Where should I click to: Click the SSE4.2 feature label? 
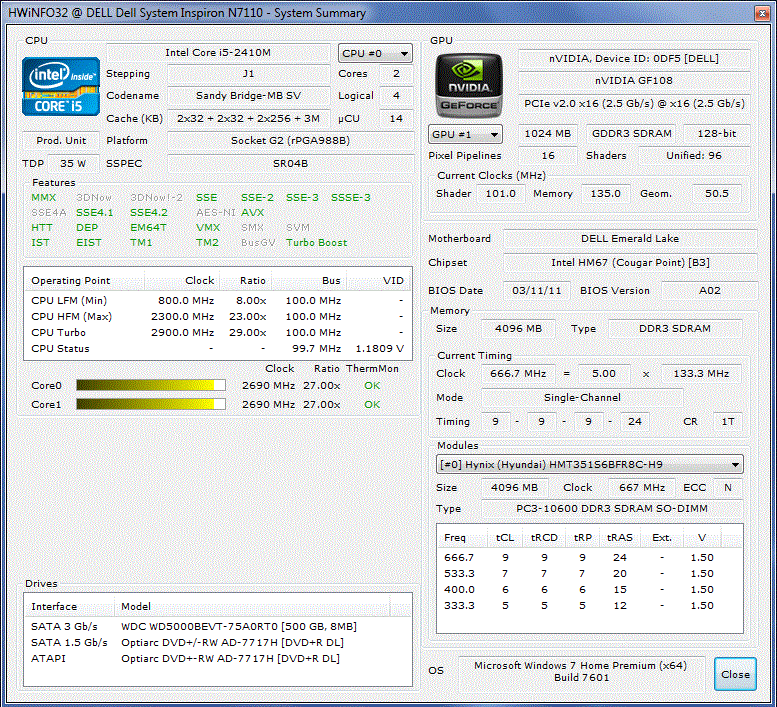point(149,213)
